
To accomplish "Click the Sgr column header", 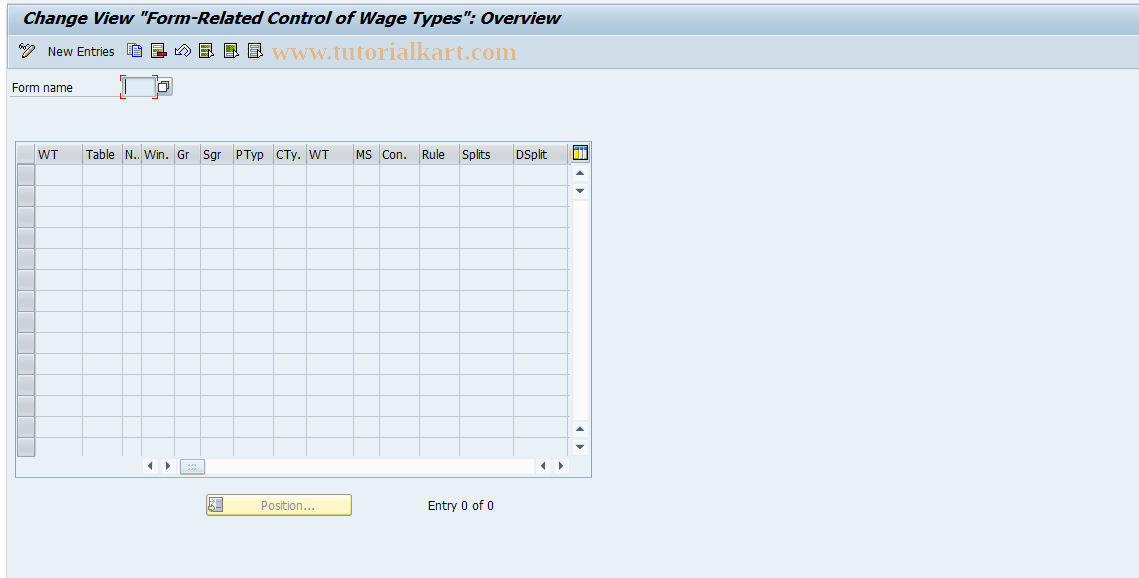I will pos(216,155).
